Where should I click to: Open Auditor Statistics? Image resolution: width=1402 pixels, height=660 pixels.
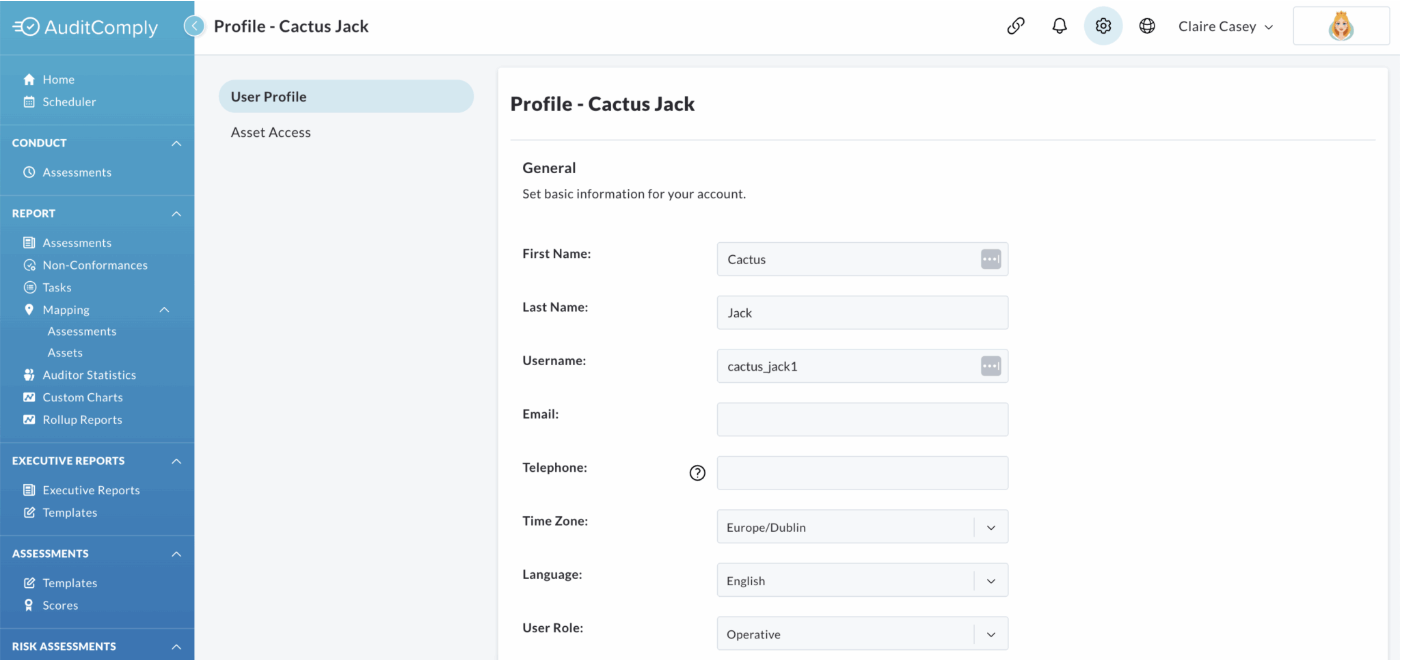click(x=89, y=375)
